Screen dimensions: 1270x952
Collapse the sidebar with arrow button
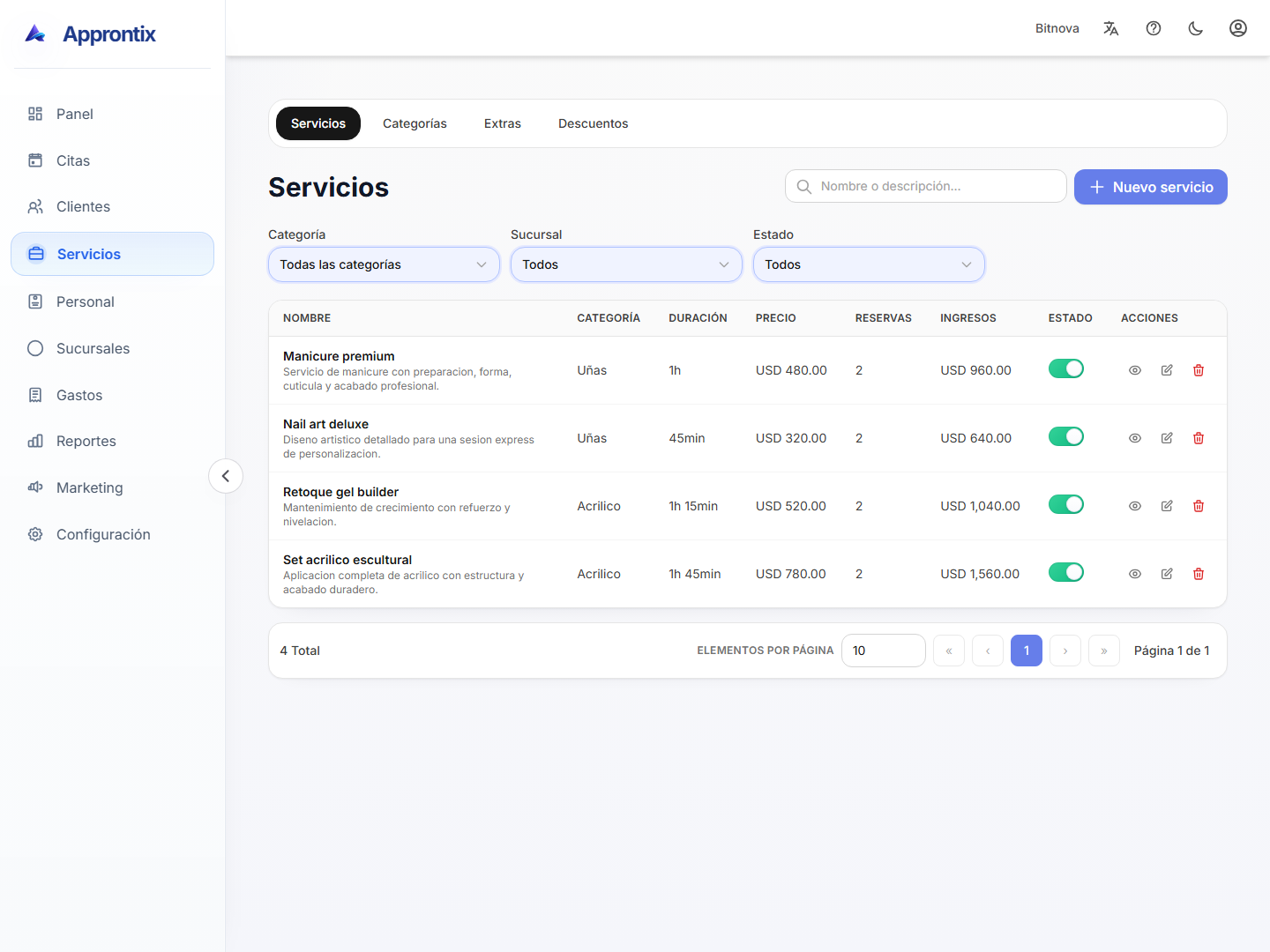tap(226, 476)
